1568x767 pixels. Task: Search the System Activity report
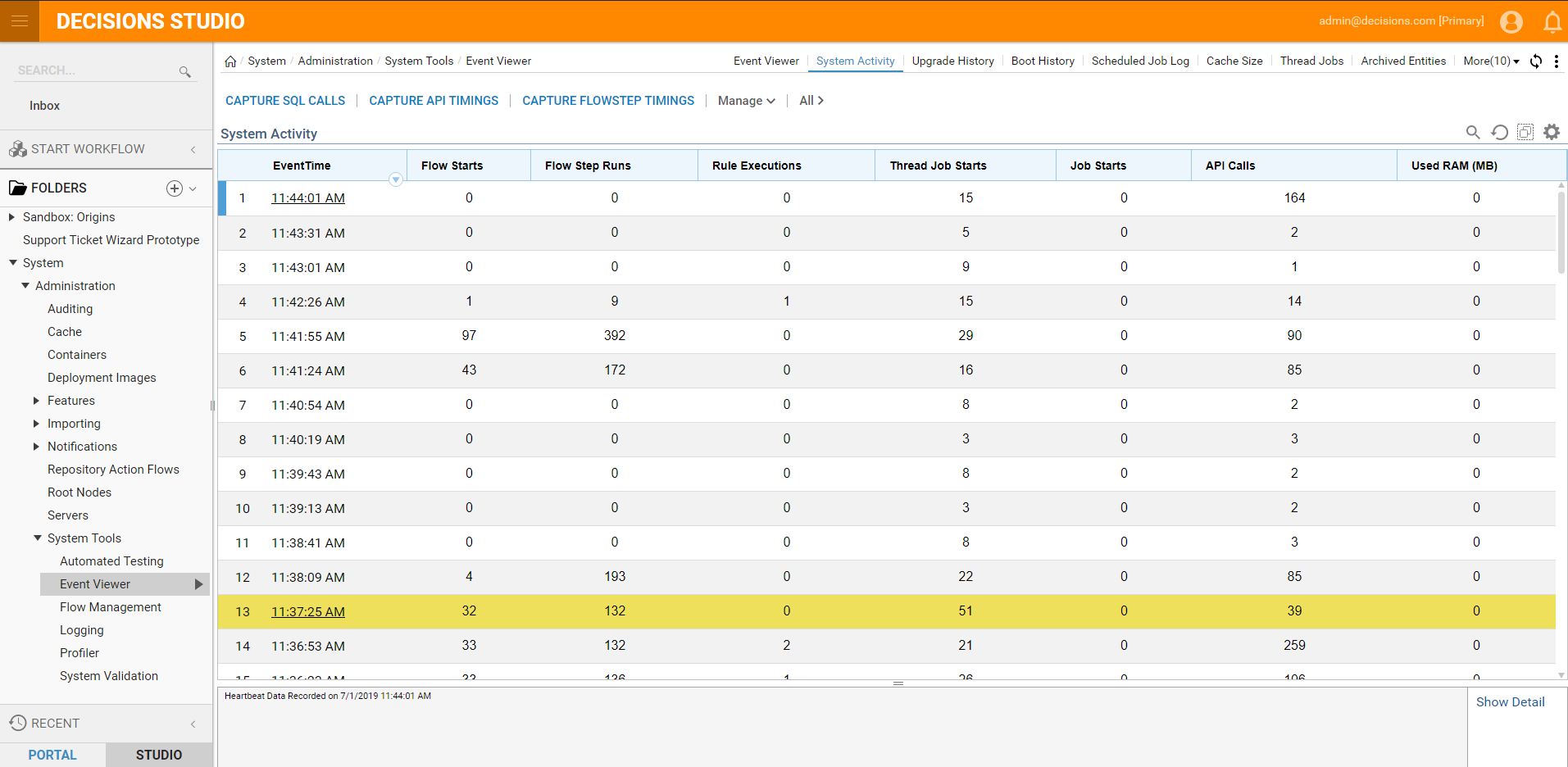[1473, 132]
